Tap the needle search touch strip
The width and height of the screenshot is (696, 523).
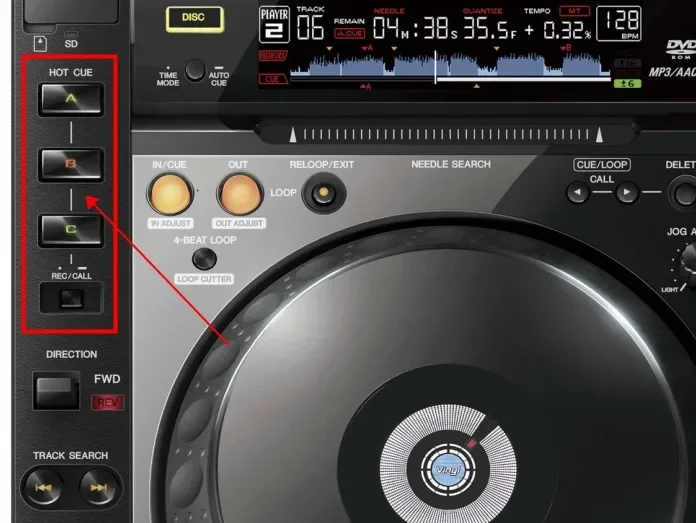(446, 135)
